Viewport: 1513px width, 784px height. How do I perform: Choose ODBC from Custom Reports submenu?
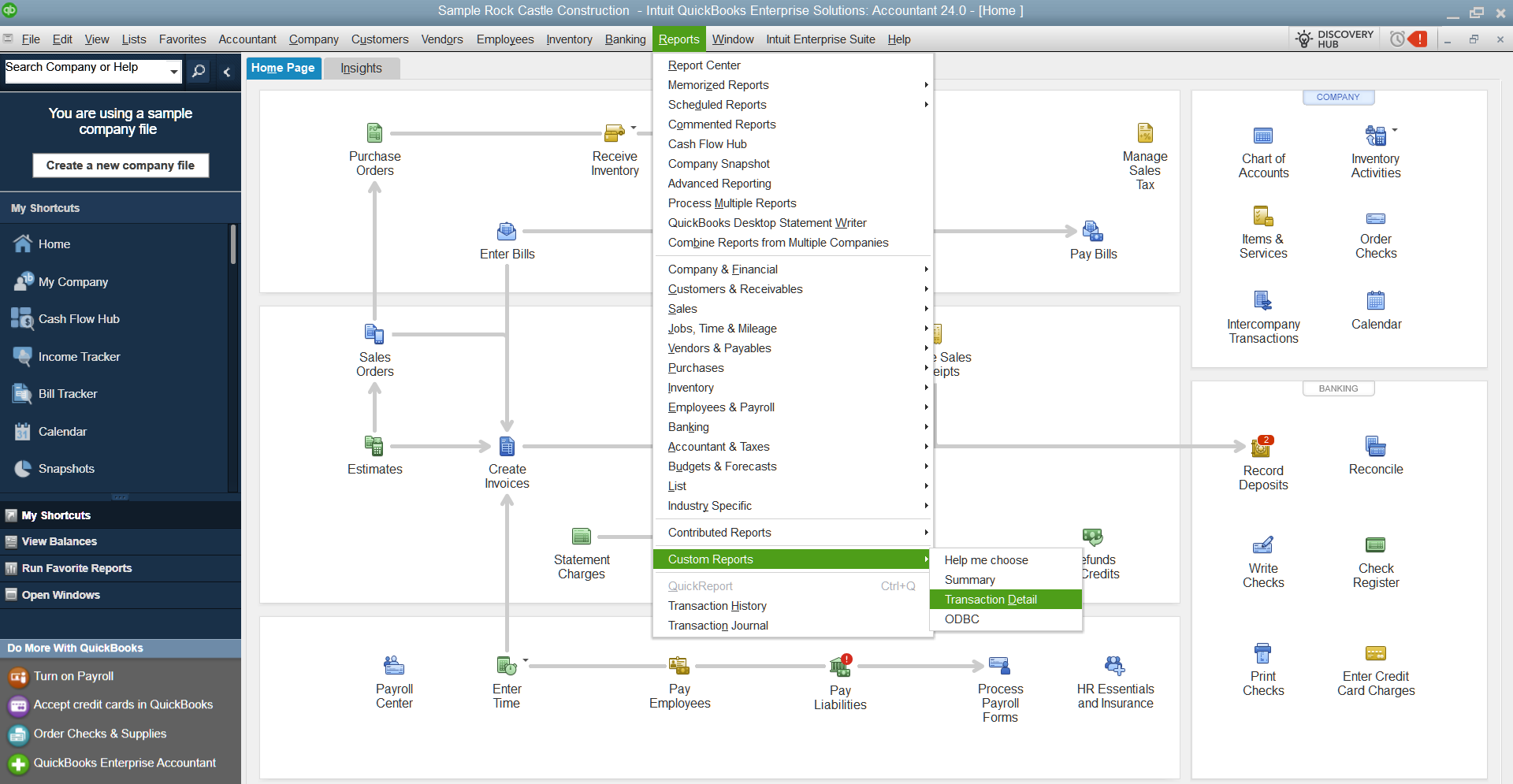click(1006, 619)
